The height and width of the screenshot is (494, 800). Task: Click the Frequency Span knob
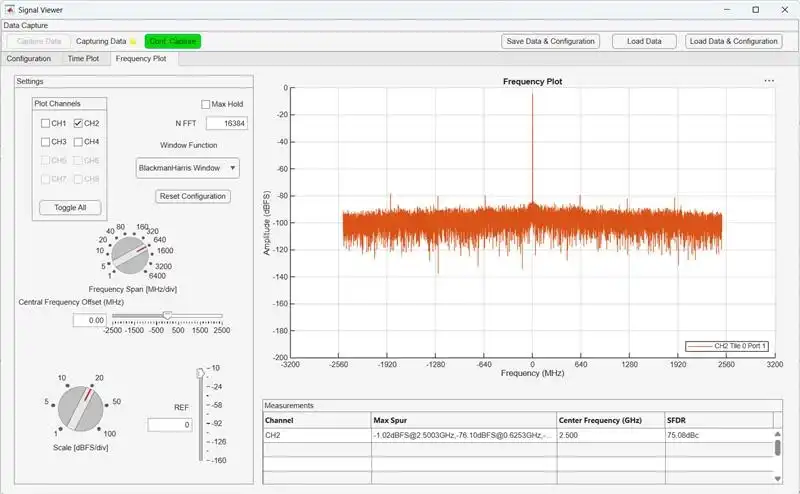click(130, 255)
